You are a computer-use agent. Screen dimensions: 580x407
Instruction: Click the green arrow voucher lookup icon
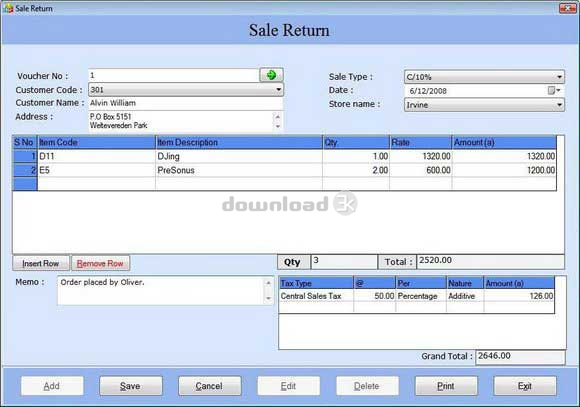[x=272, y=75]
